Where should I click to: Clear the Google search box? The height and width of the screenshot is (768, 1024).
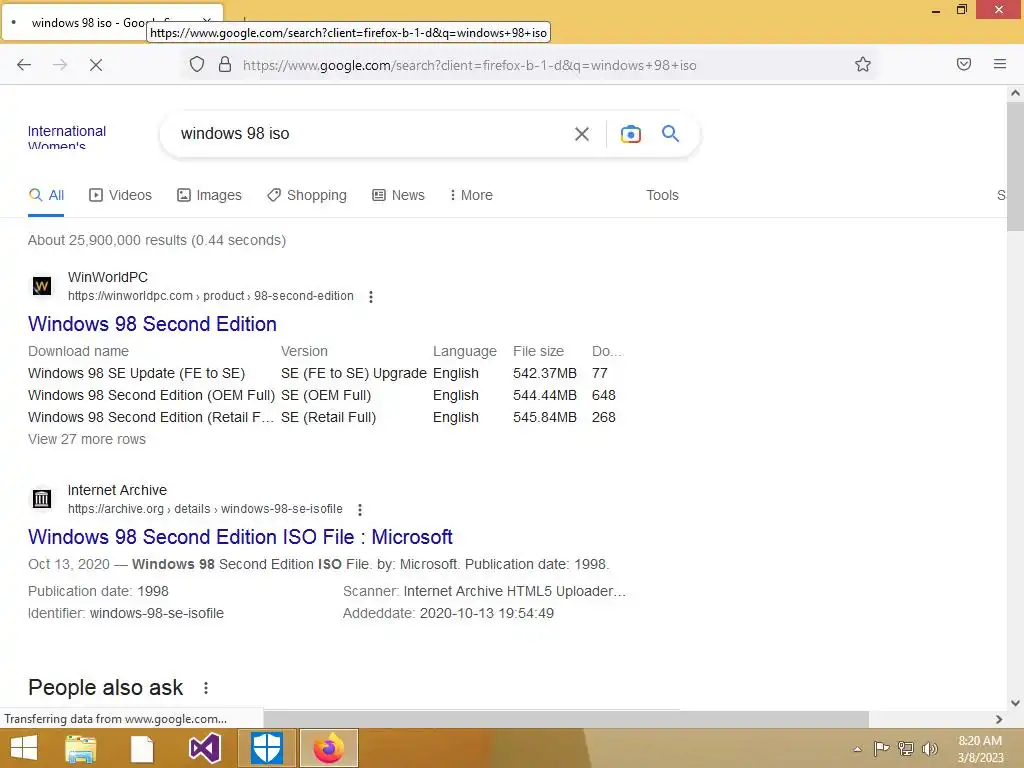[581, 134]
